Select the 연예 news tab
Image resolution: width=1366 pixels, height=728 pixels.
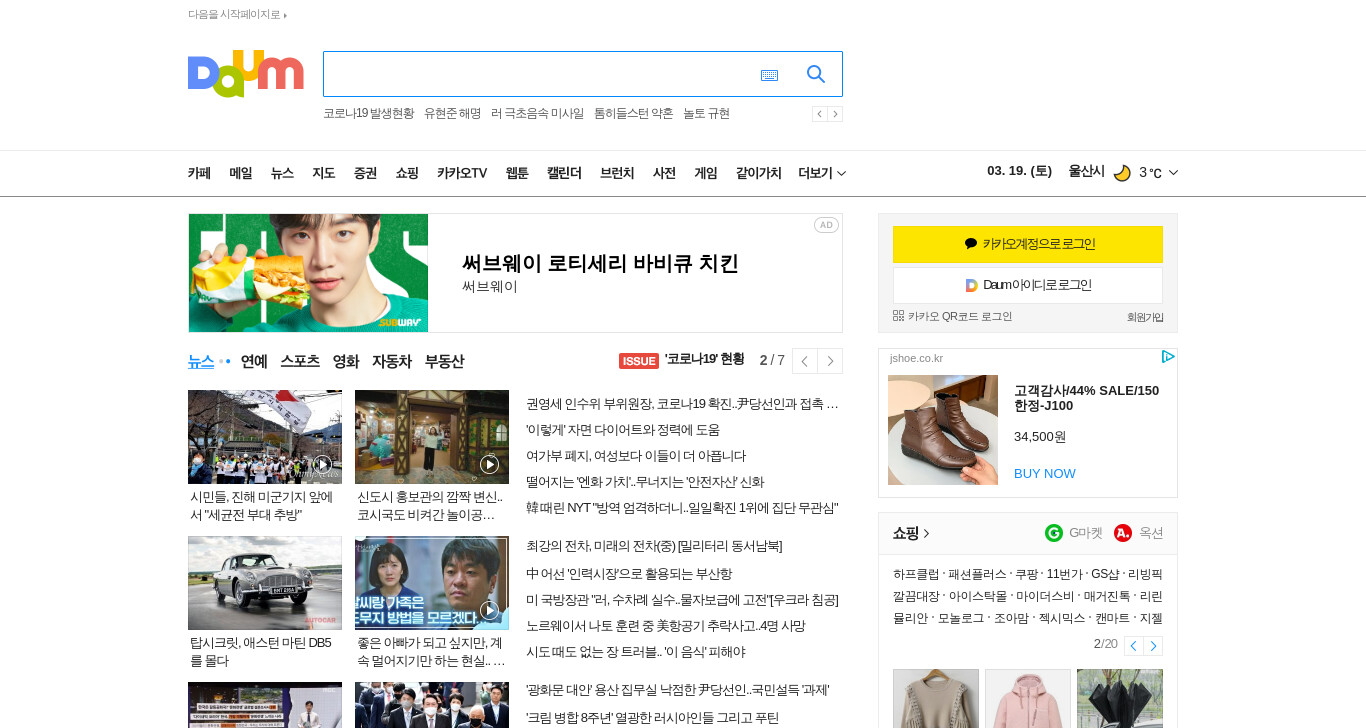coord(254,361)
